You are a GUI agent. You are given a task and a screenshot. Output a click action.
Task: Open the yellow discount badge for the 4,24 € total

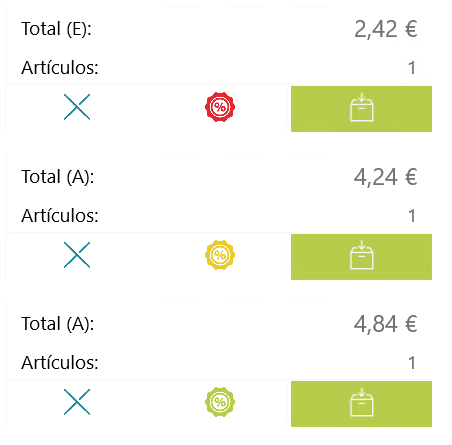point(220,255)
